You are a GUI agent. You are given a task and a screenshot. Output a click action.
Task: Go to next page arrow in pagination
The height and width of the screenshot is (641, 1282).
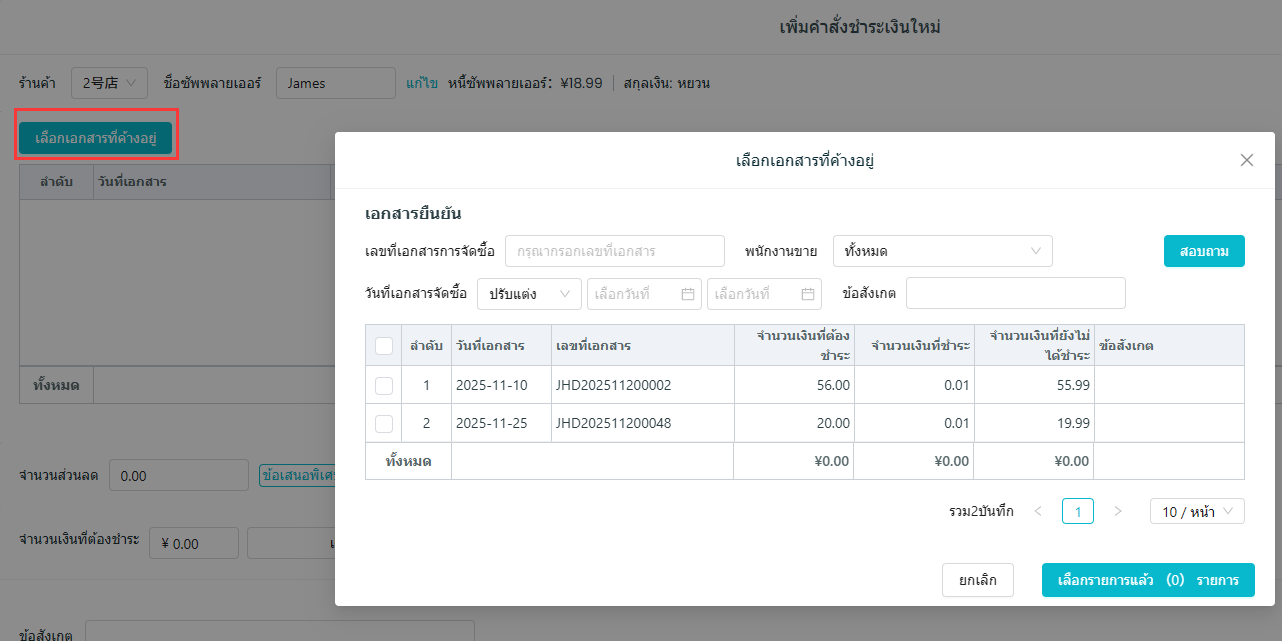1117,511
